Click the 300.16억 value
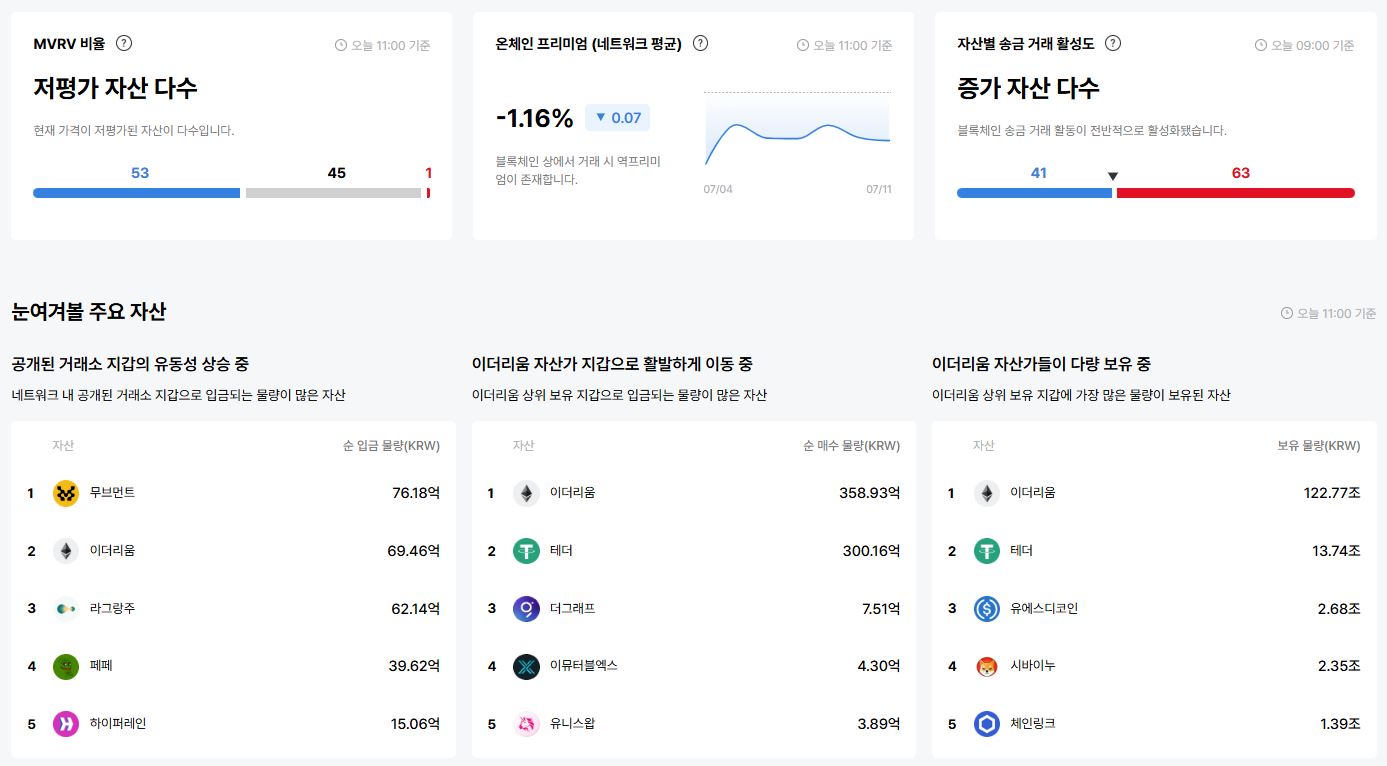1387x766 pixels. 870,551
